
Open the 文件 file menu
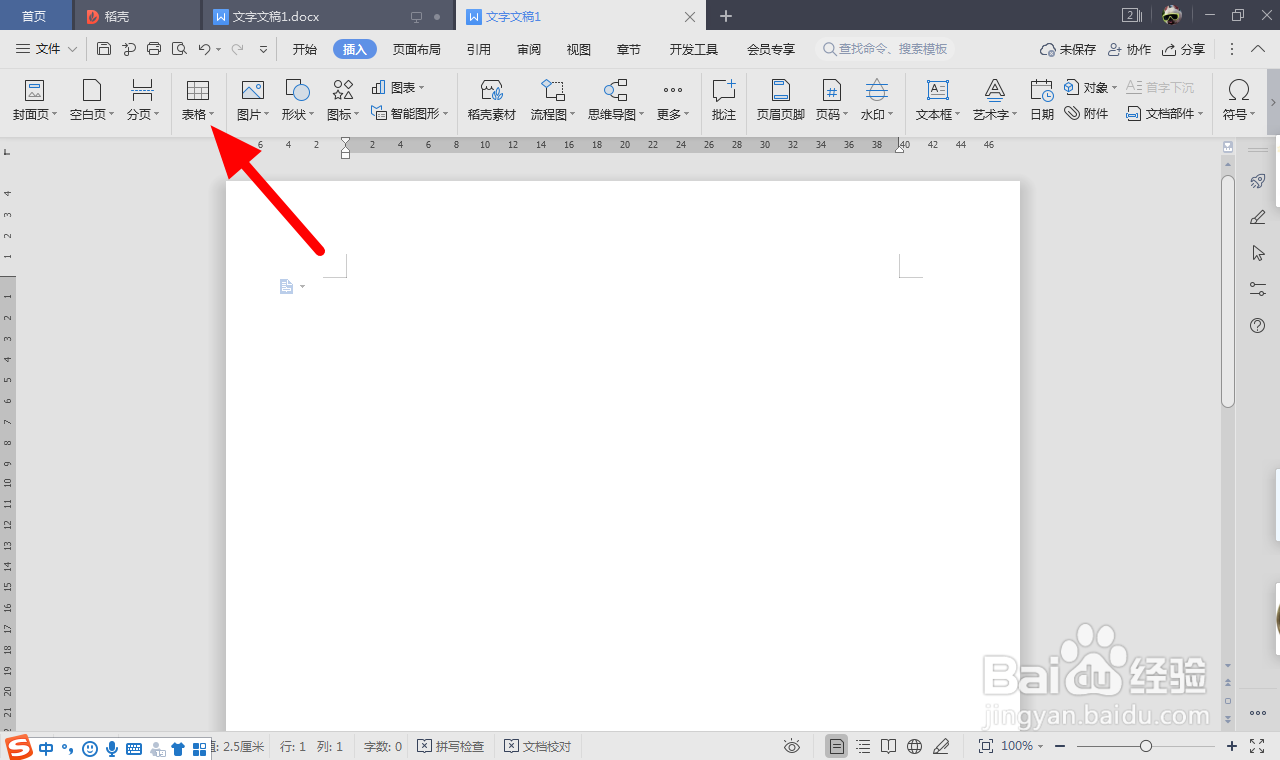[46, 49]
